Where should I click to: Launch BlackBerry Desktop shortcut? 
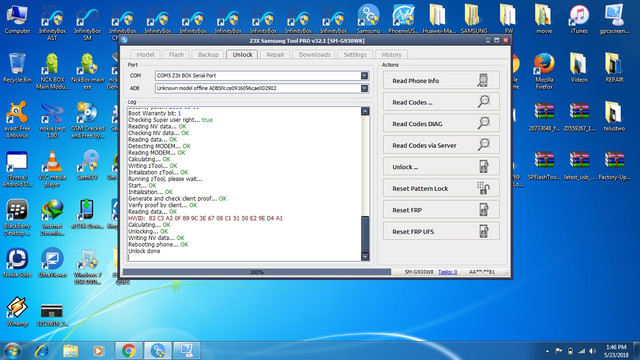point(17,218)
